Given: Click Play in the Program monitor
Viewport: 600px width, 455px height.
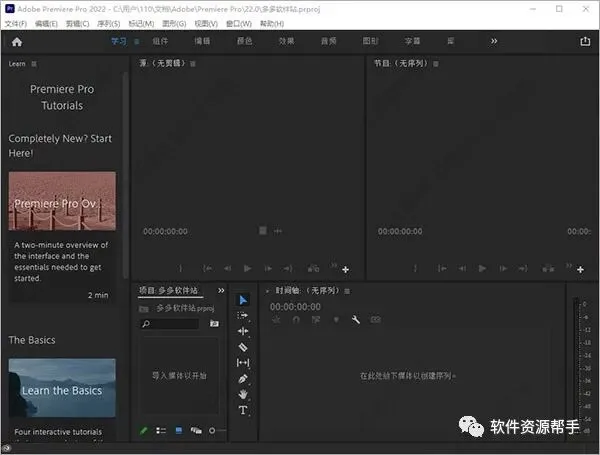Looking at the screenshot, I should coord(482,269).
